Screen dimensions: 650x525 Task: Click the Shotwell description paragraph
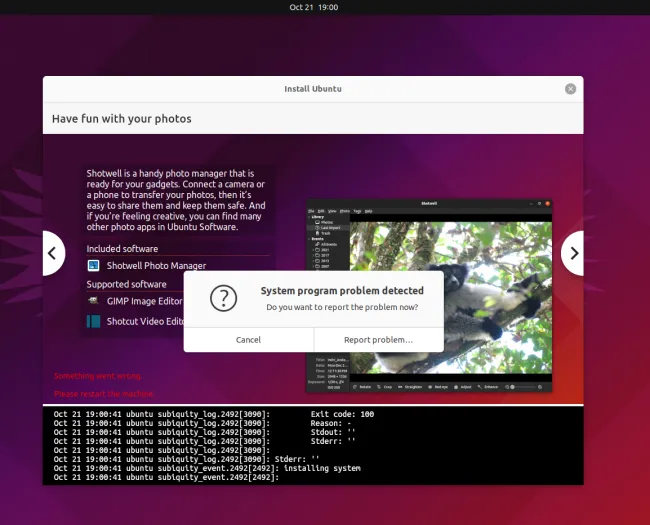click(x=176, y=200)
